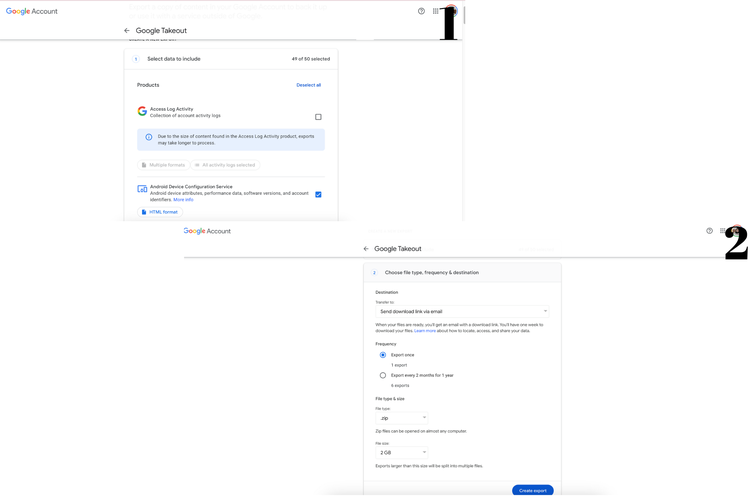
Task: Expand the File size 2 GB dropdown
Action: point(402,452)
